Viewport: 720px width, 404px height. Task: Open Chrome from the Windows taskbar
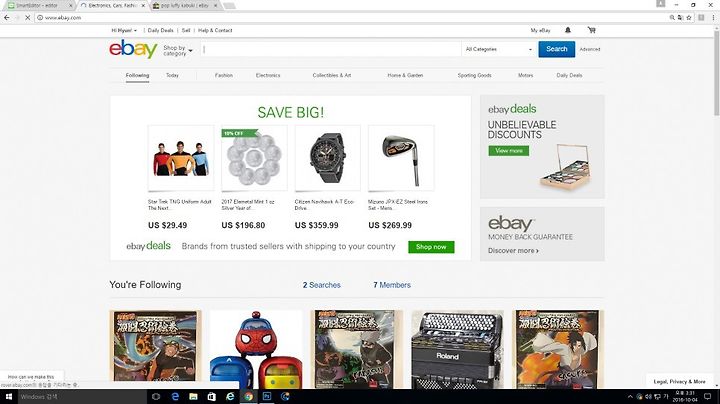click(248, 396)
